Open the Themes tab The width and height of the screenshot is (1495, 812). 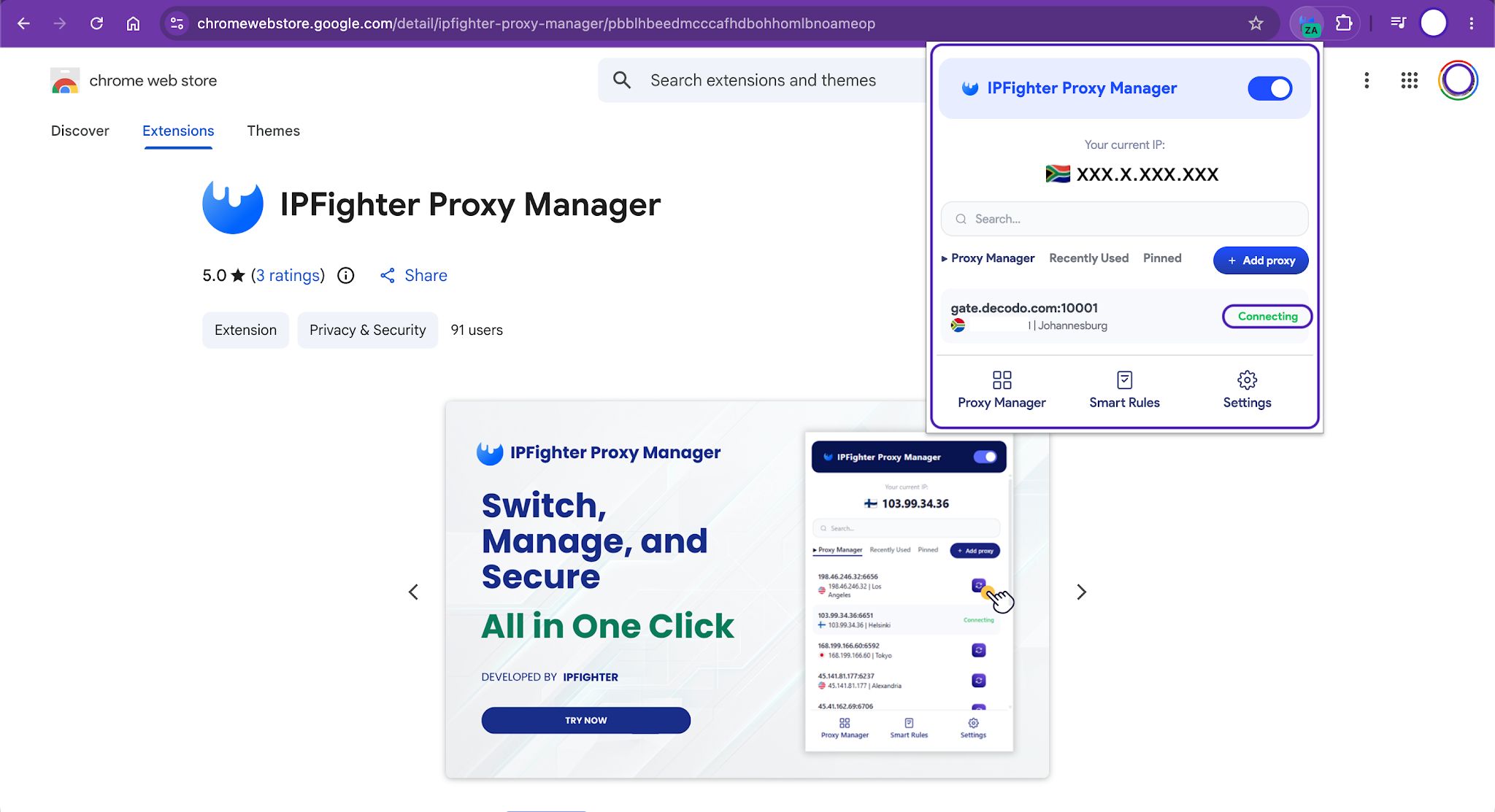pos(273,131)
